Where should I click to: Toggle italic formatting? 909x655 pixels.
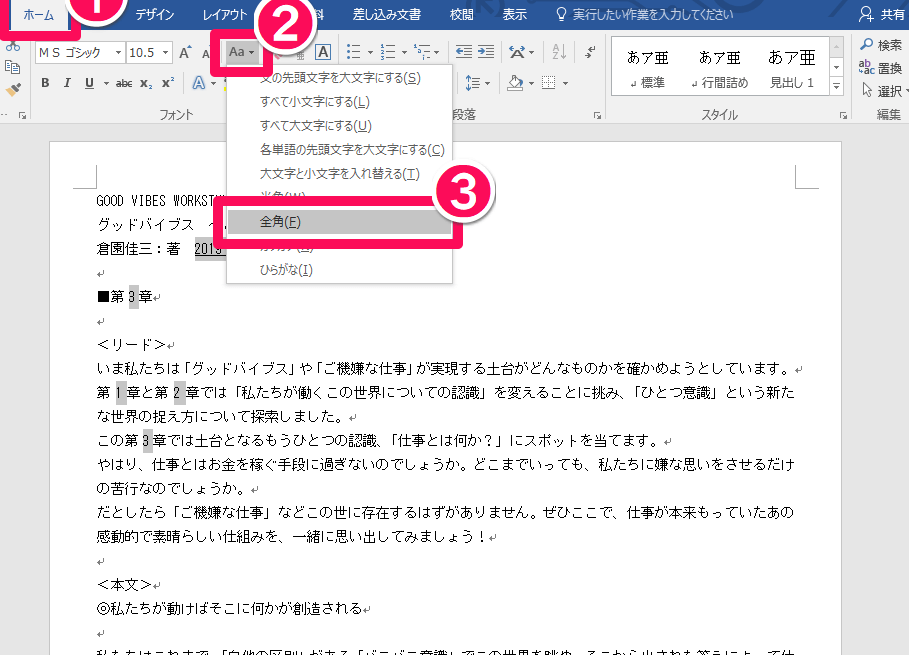point(67,83)
